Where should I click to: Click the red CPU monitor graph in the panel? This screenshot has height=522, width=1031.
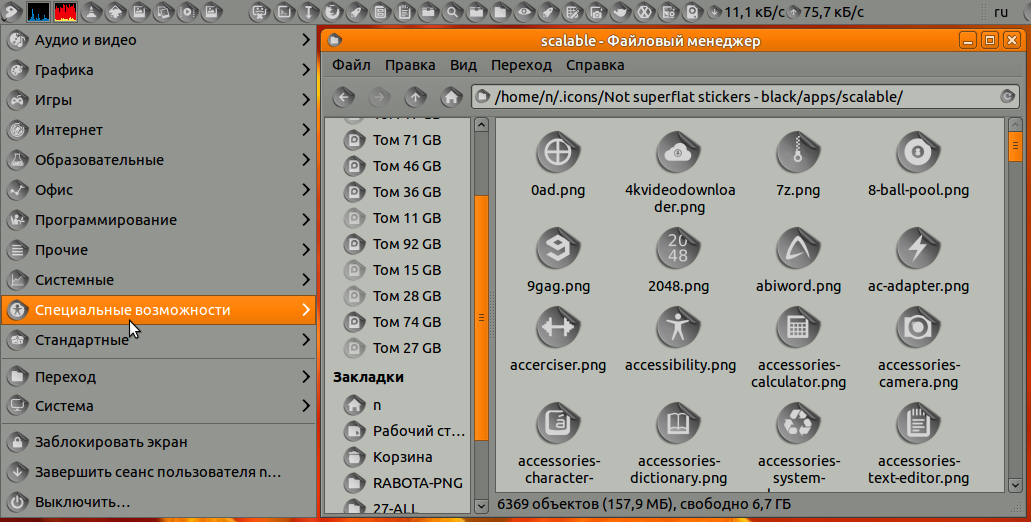click(x=65, y=11)
